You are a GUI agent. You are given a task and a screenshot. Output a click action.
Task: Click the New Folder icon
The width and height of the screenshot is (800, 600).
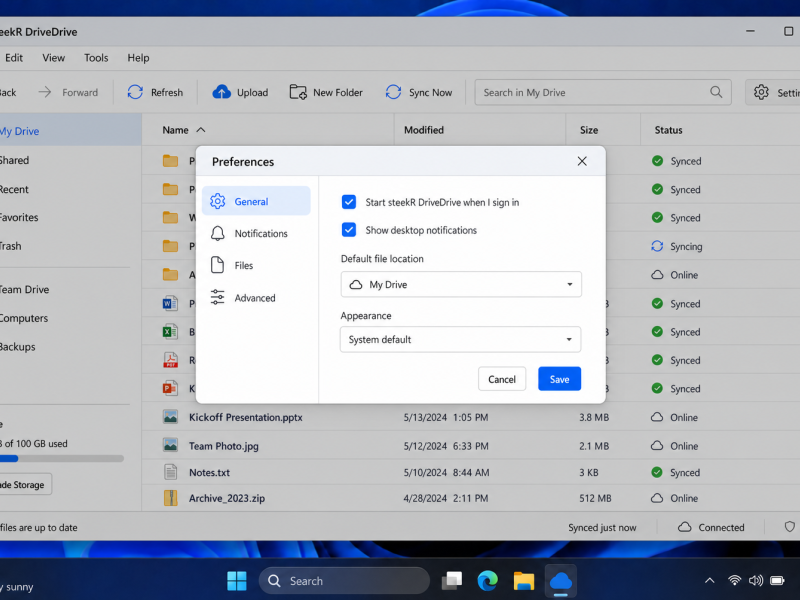click(298, 92)
